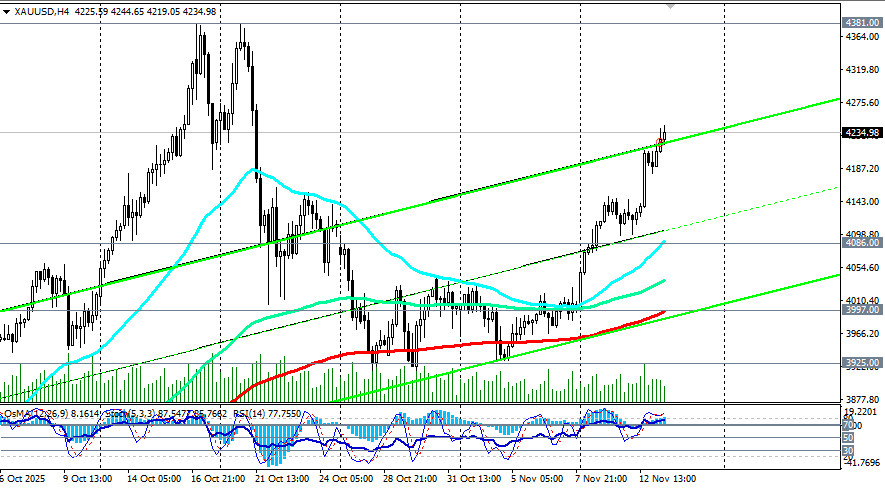Click the most recent candlestick near 4234
Screen dimensions: 885x488
coord(664,135)
